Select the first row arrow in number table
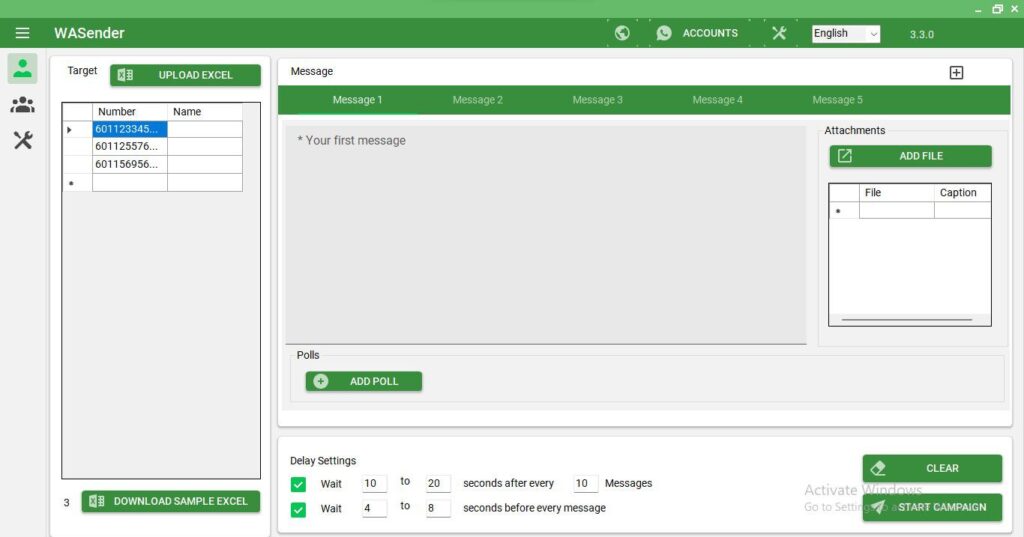This screenshot has height=537, width=1024. point(69,129)
